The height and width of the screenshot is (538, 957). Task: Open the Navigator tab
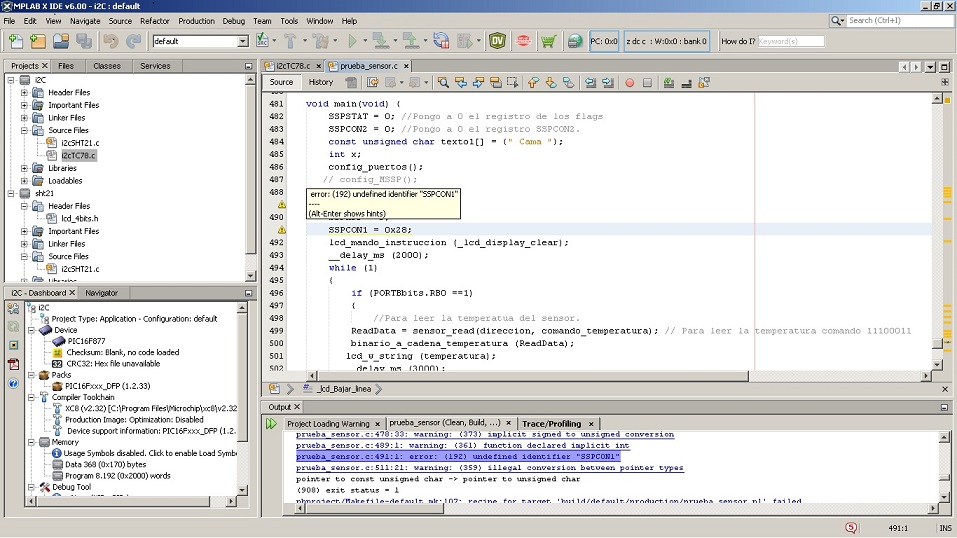[x=101, y=293]
